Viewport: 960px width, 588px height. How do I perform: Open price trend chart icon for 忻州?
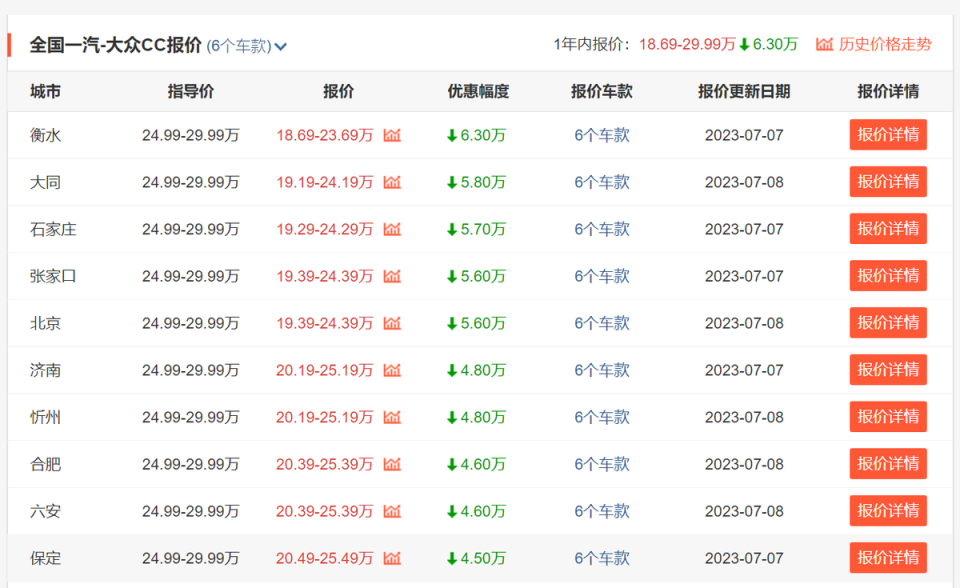tap(392, 417)
